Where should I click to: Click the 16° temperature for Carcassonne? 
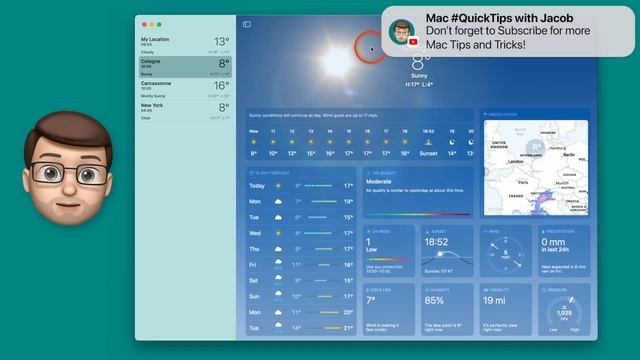(x=222, y=86)
